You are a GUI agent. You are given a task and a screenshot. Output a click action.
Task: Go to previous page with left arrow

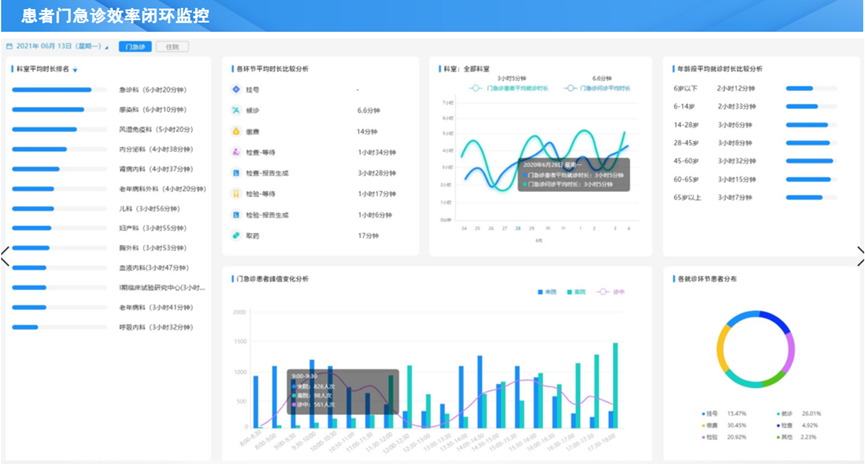(x=5, y=256)
